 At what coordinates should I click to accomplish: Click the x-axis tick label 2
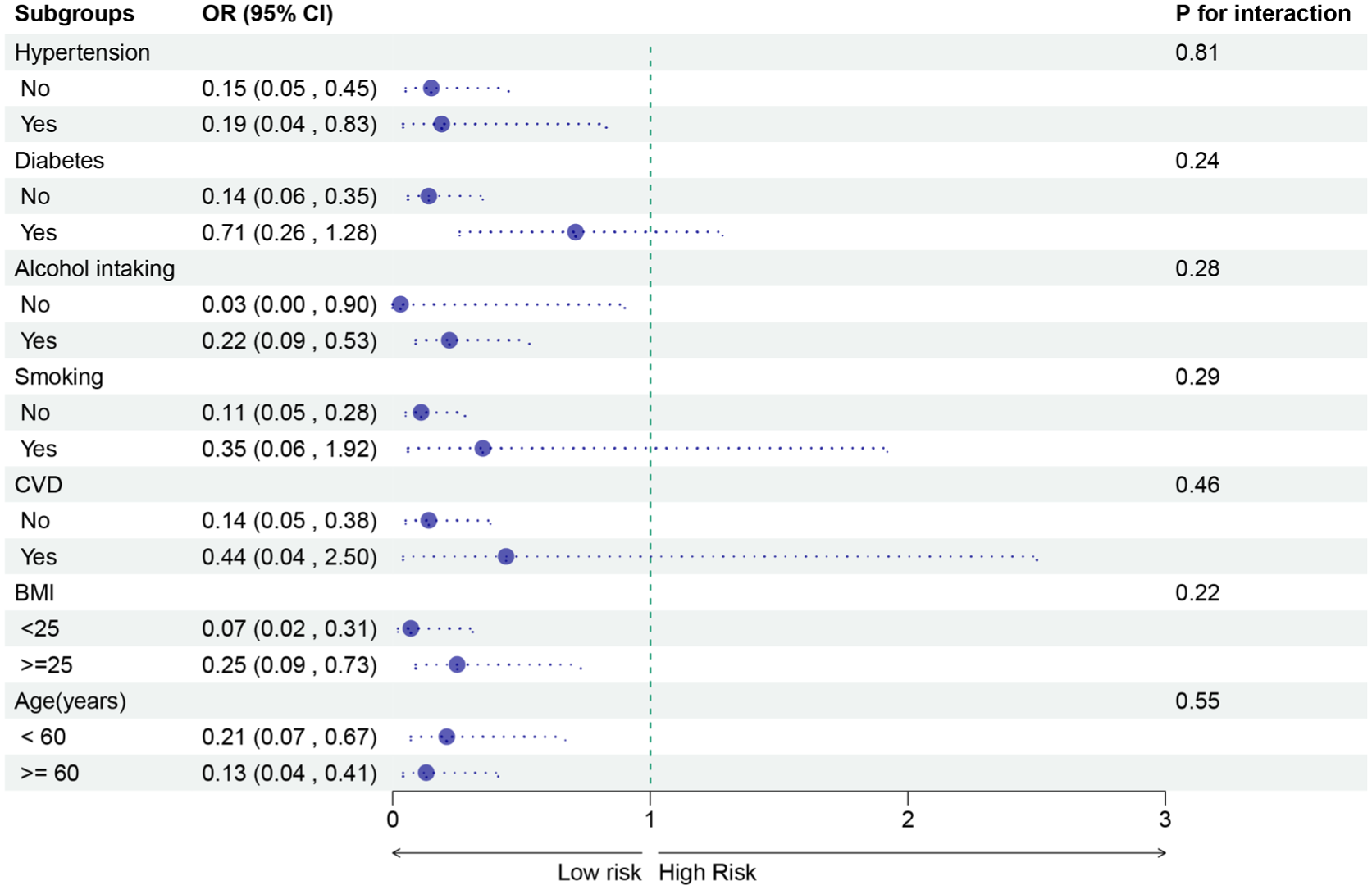point(907,819)
